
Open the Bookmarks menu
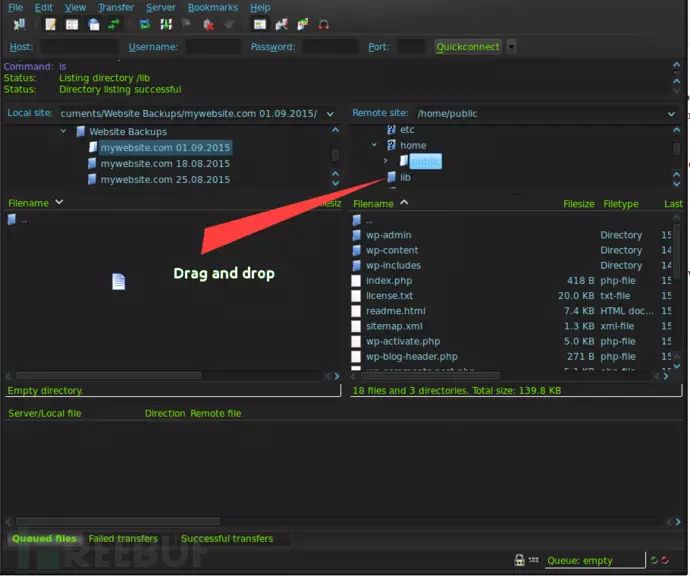[213, 7]
